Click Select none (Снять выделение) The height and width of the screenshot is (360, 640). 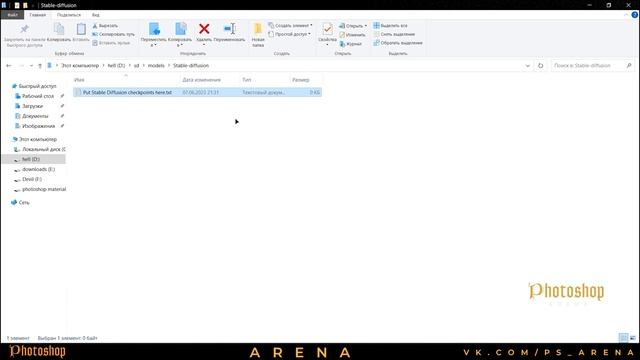point(394,34)
